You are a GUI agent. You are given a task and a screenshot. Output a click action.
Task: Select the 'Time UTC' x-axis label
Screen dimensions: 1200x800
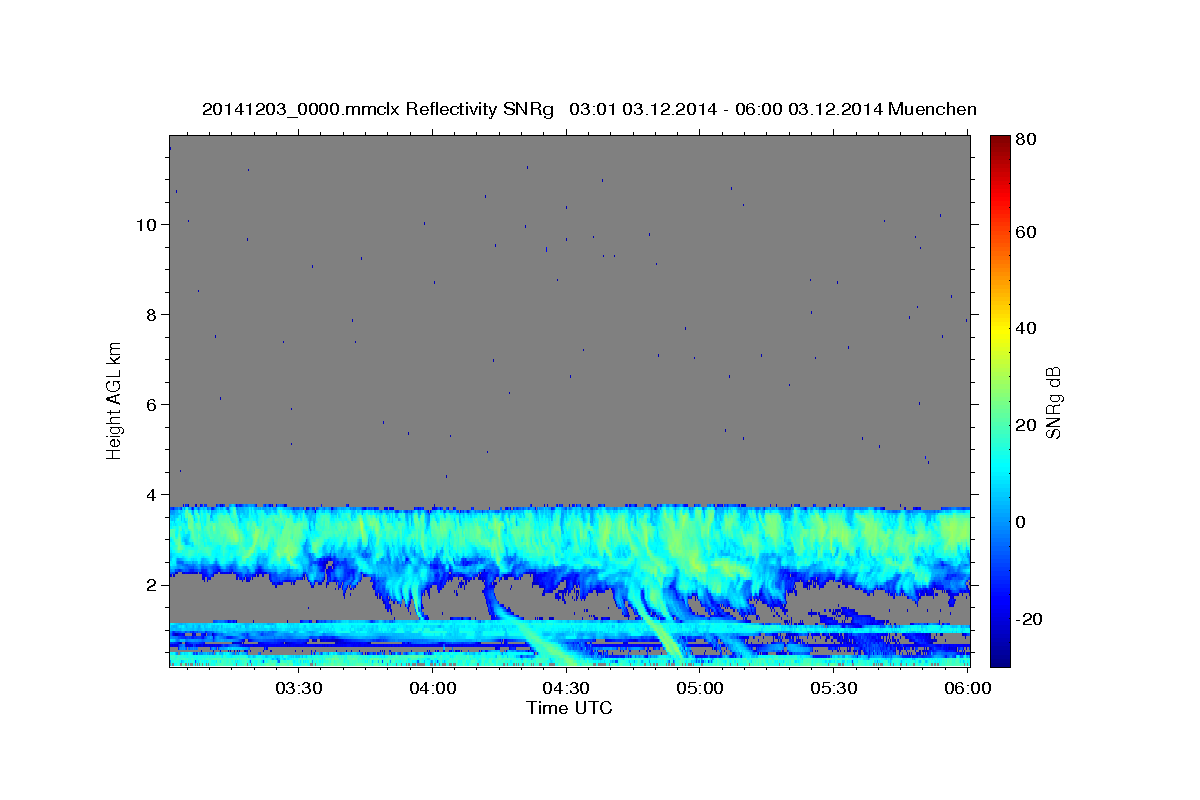569,708
